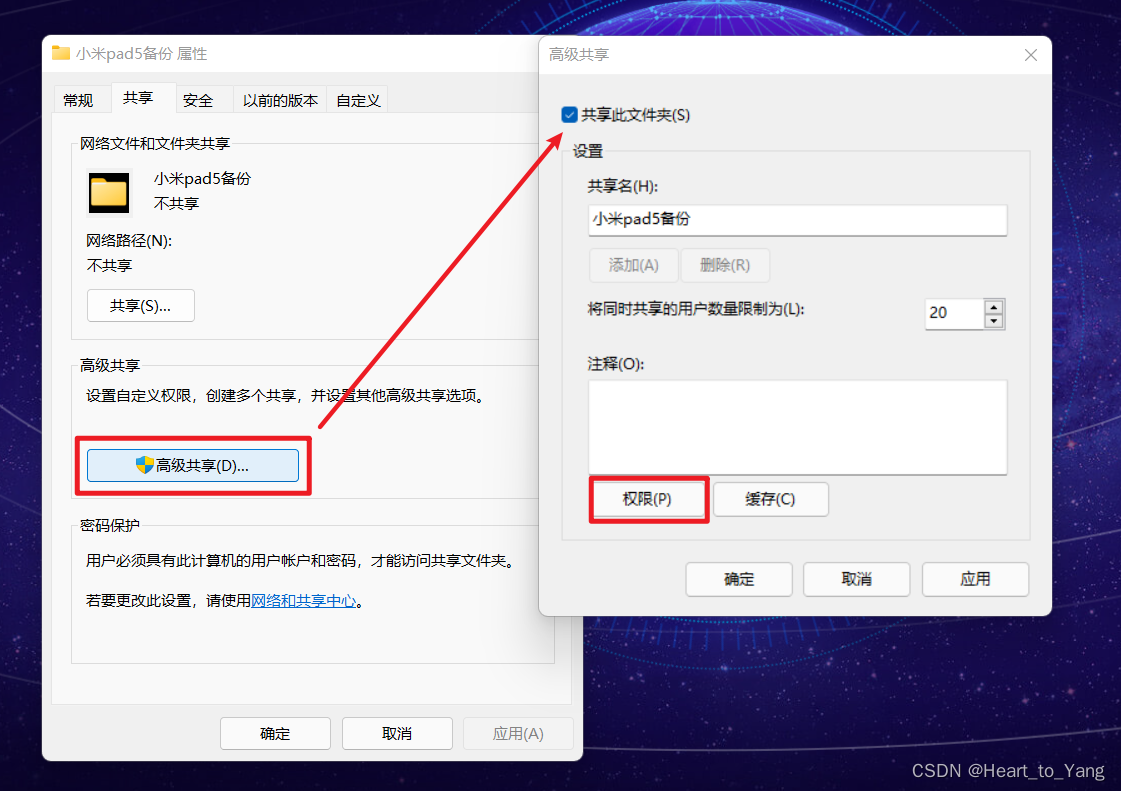Click the user limit number field showing 20
The height and width of the screenshot is (791, 1121).
point(954,313)
